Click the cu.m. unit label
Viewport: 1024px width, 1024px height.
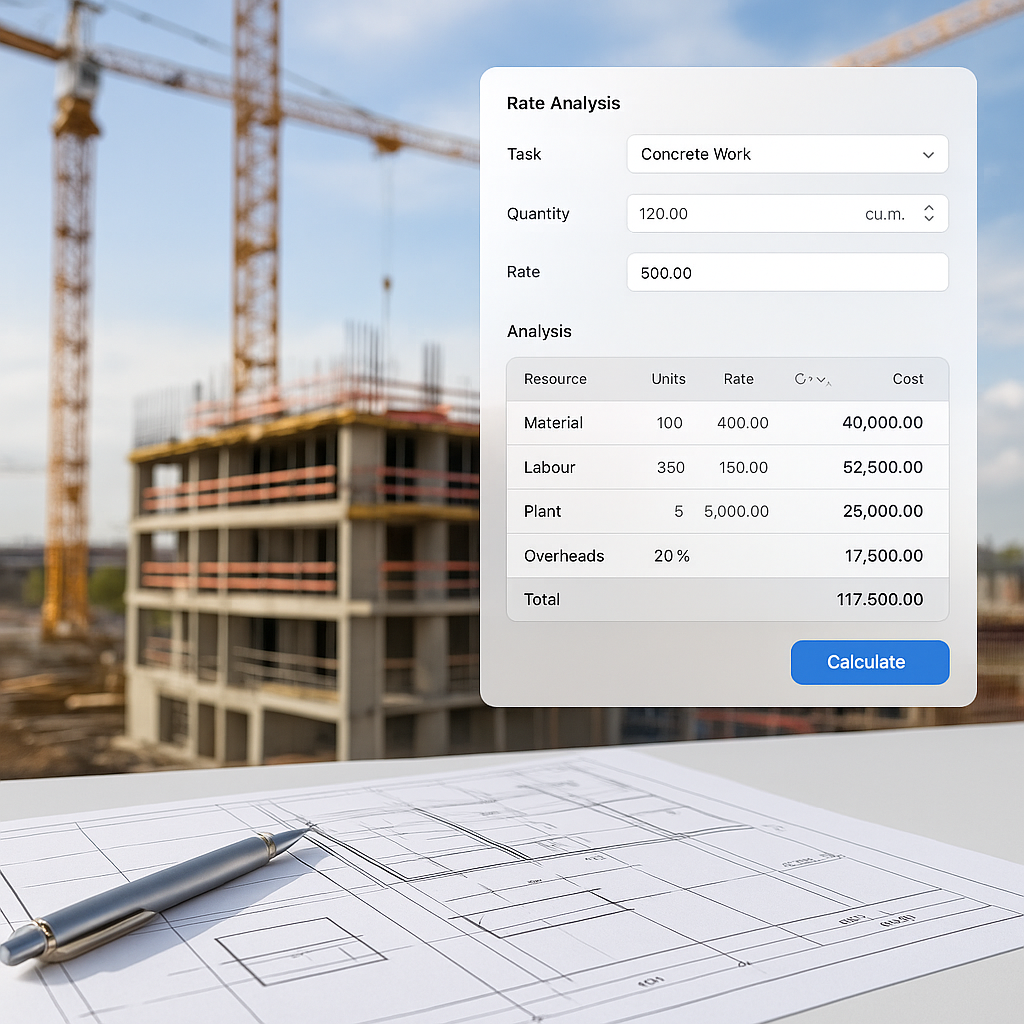tap(884, 214)
